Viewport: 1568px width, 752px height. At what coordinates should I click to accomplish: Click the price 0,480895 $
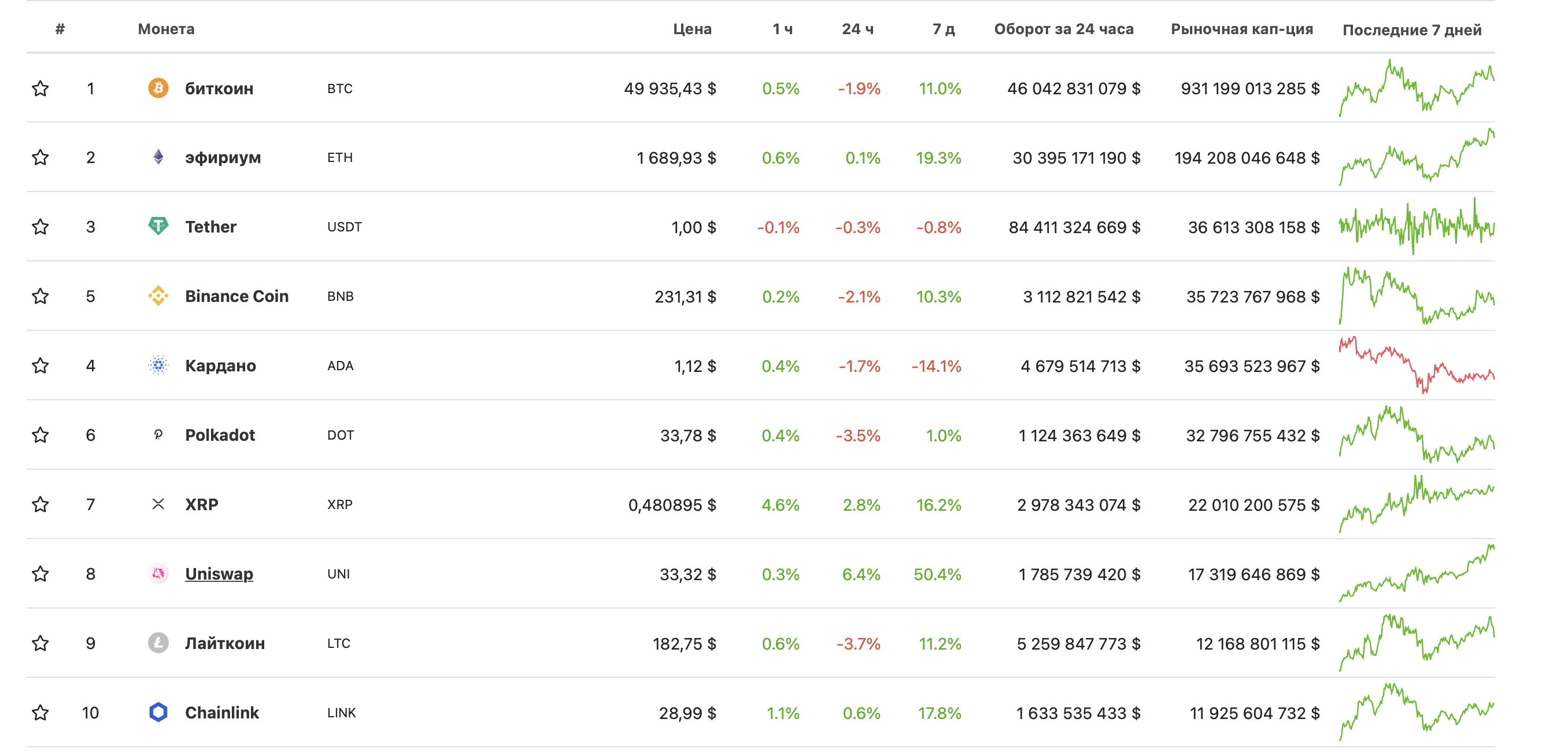(672, 506)
